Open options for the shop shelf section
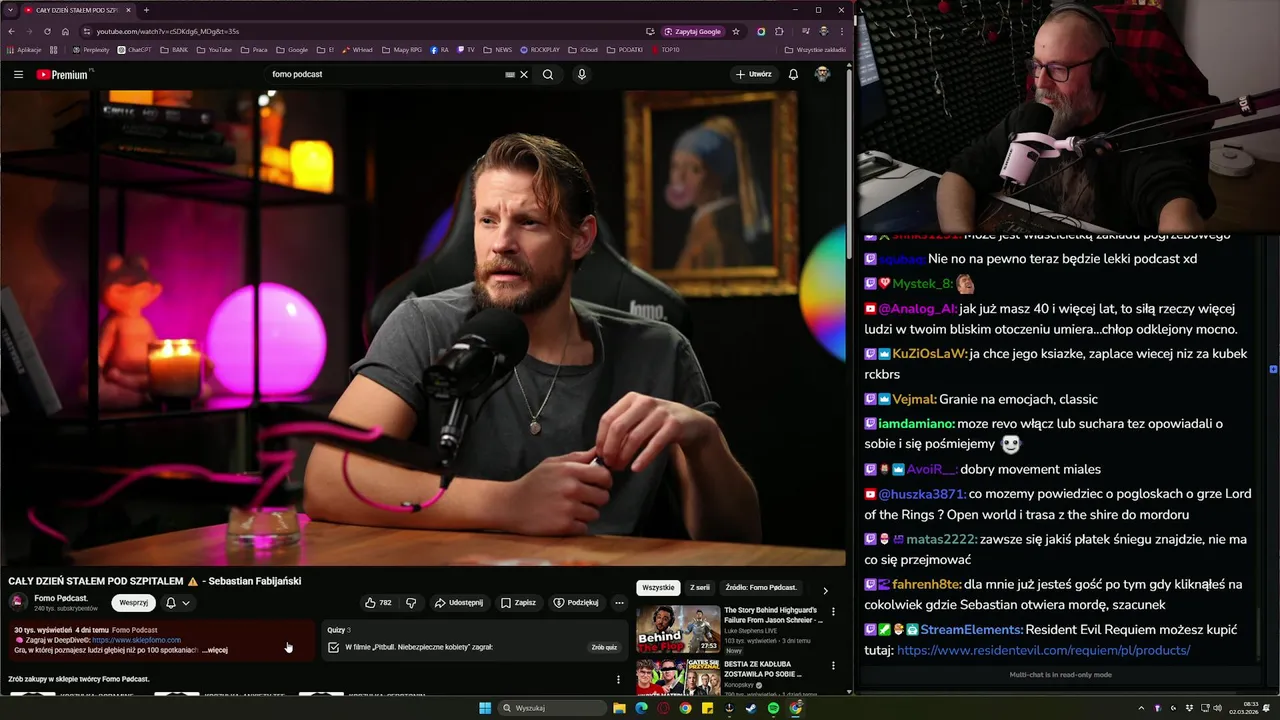The width and height of the screenshot is (1280, 720). point(618,680)
